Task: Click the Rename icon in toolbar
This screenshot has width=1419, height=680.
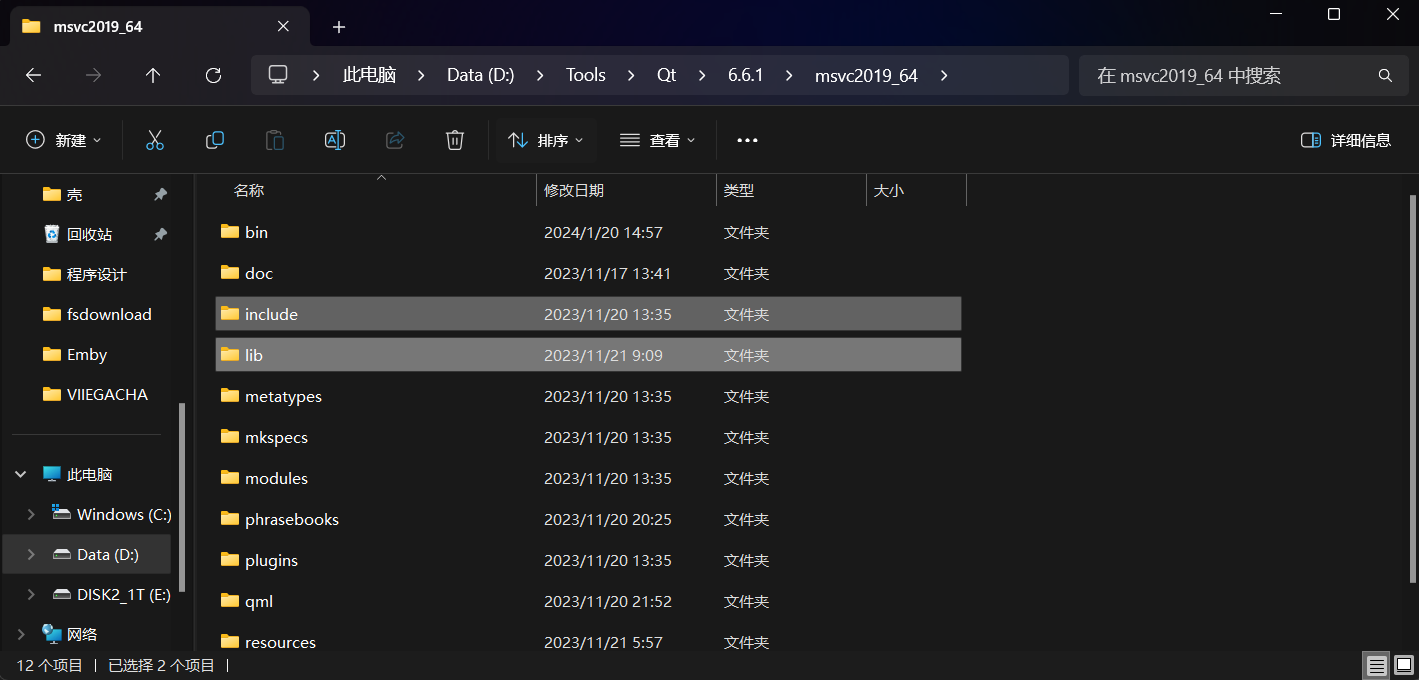Action: (335, 141)
